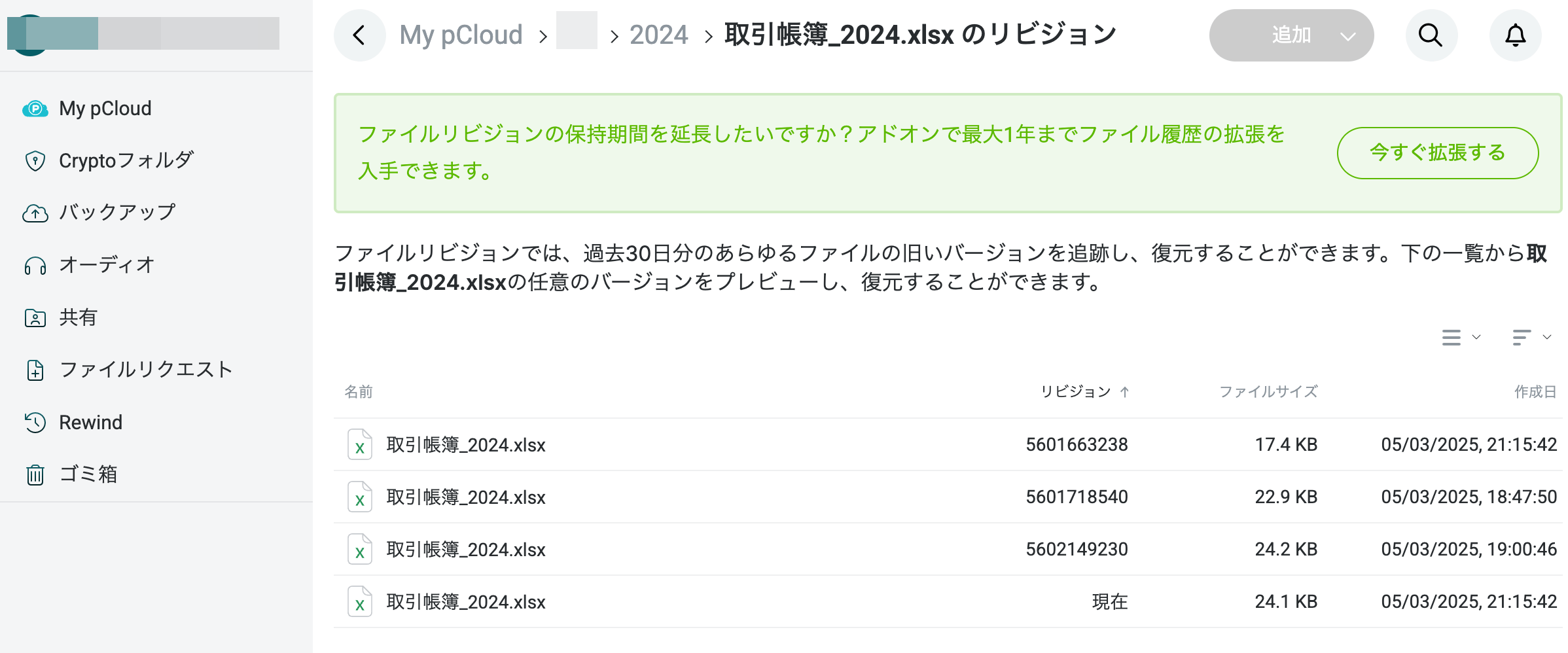This screenshot has width=1568, height=653.
Task: Open the search magnifier icon
Action: pos(1431,35)
